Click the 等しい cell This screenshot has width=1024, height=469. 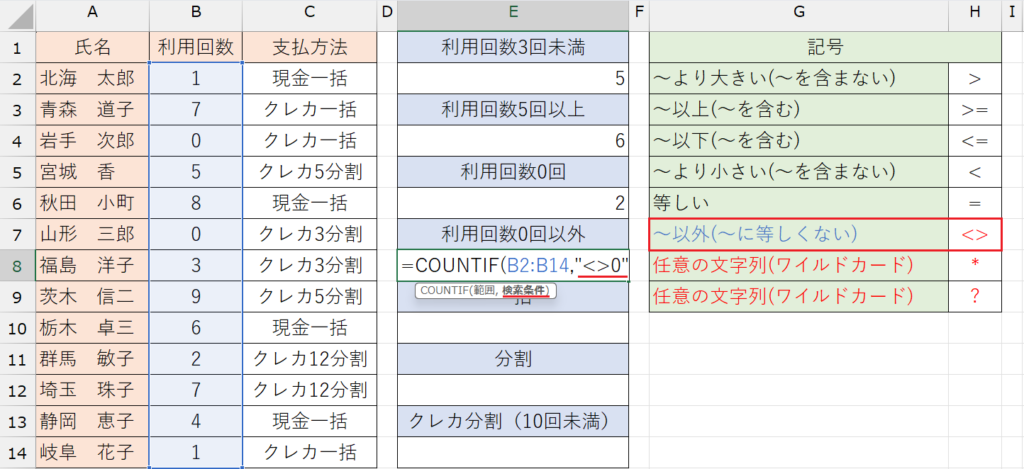(x=799, y=204)
